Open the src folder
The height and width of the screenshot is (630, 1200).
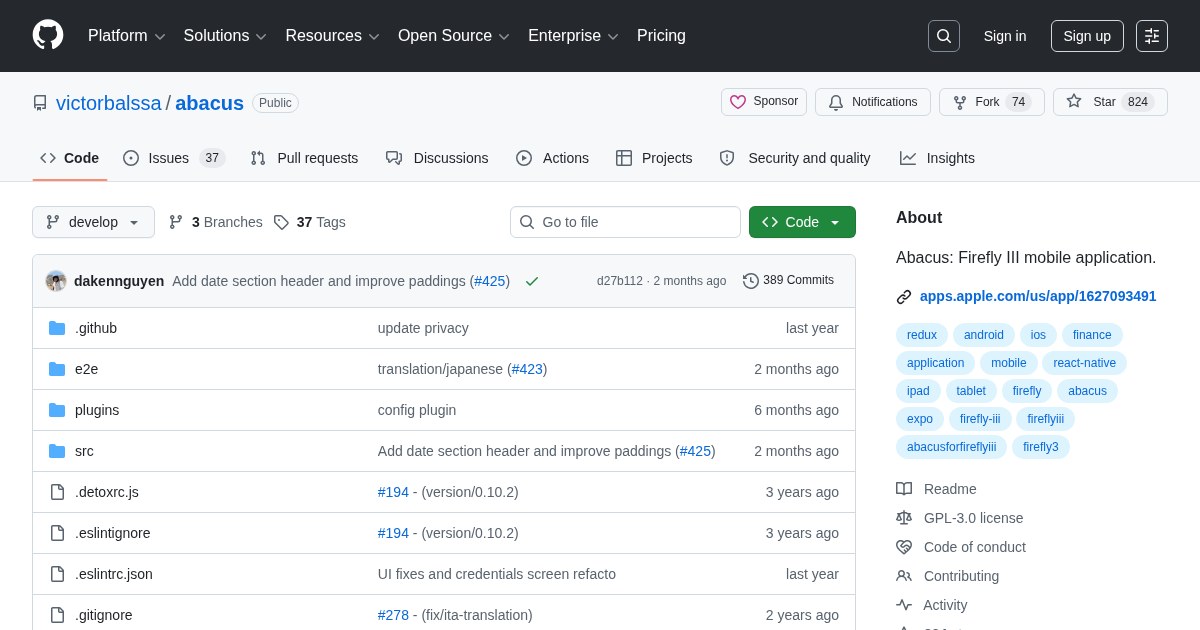(x=84, y=451)
